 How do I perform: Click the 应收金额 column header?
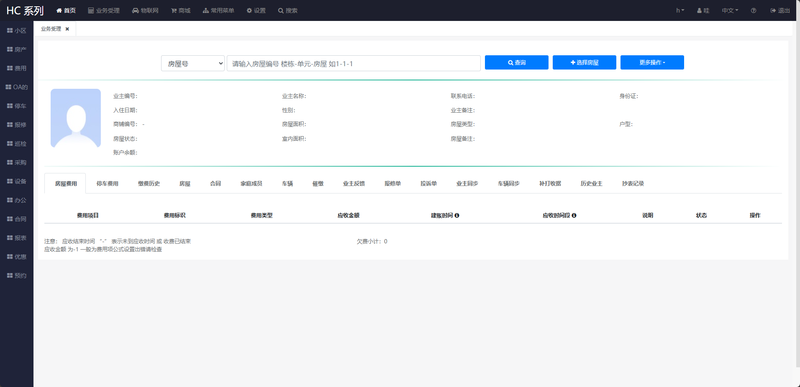348,216
